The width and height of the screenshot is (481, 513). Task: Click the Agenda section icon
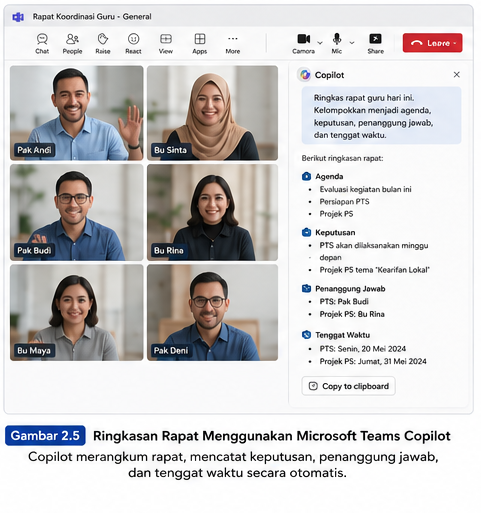click(306, 176)
